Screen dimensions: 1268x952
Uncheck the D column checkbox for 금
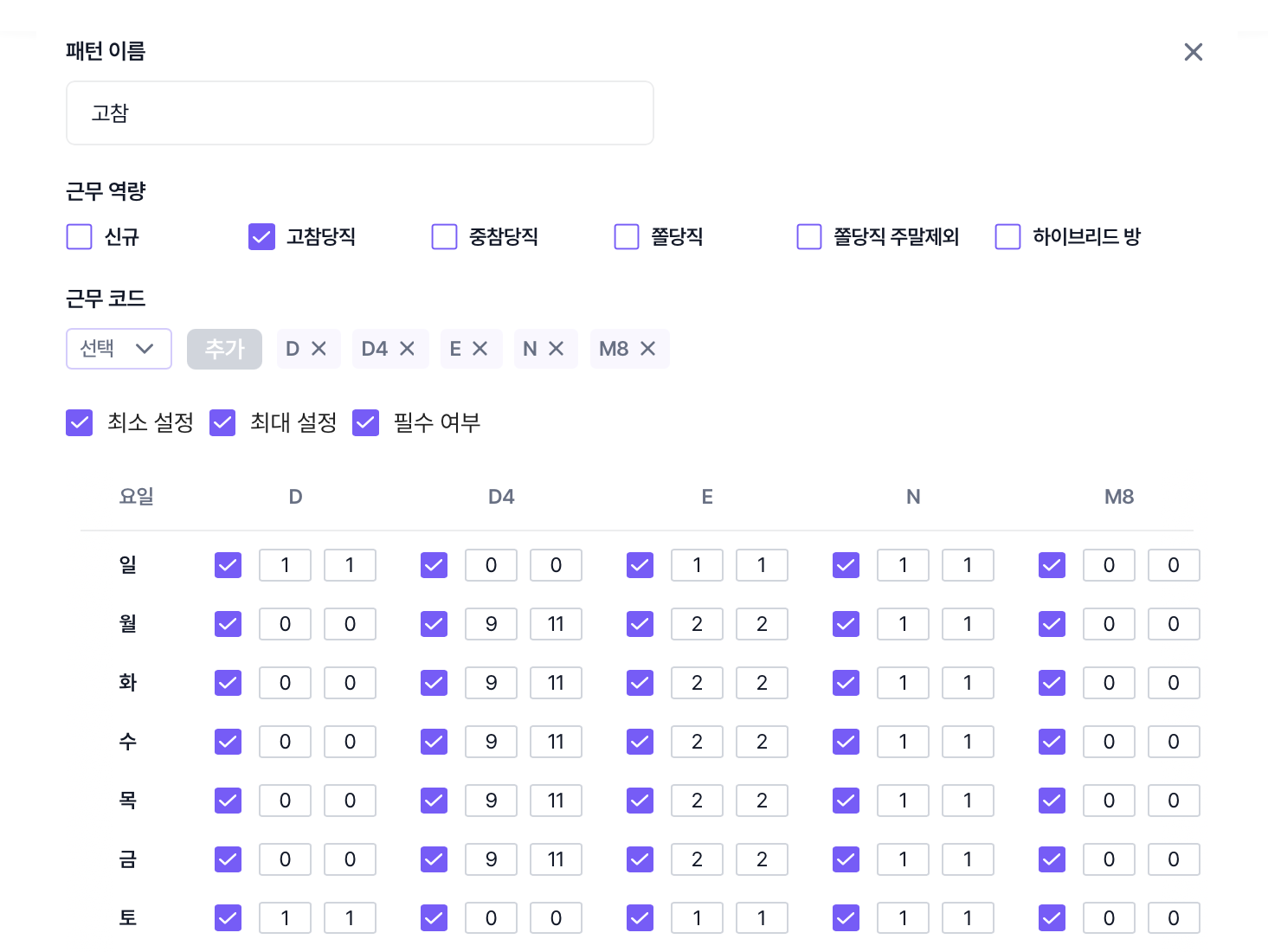(x=228, y=859)
